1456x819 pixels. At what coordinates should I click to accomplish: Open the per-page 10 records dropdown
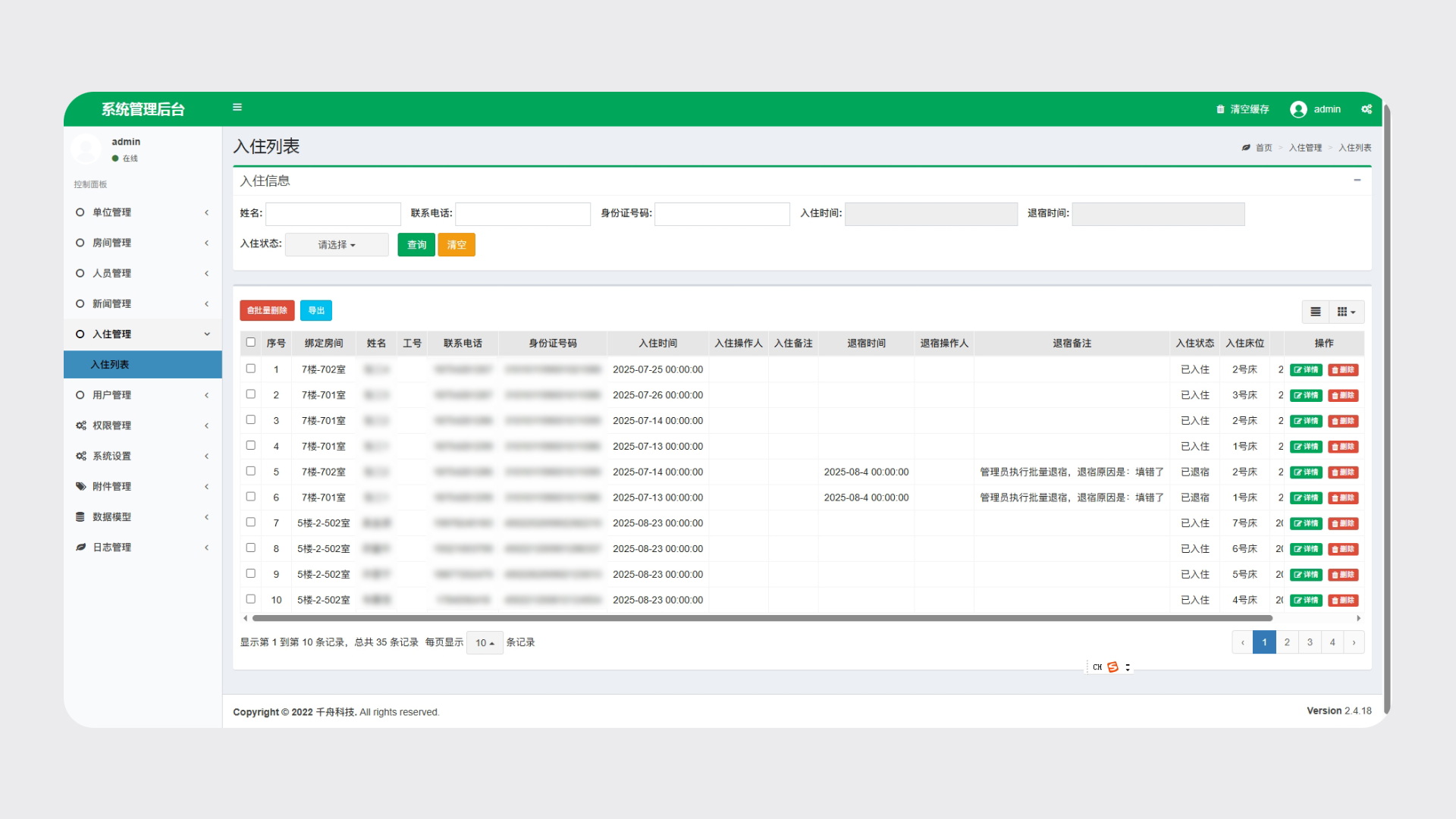point(485,643)
